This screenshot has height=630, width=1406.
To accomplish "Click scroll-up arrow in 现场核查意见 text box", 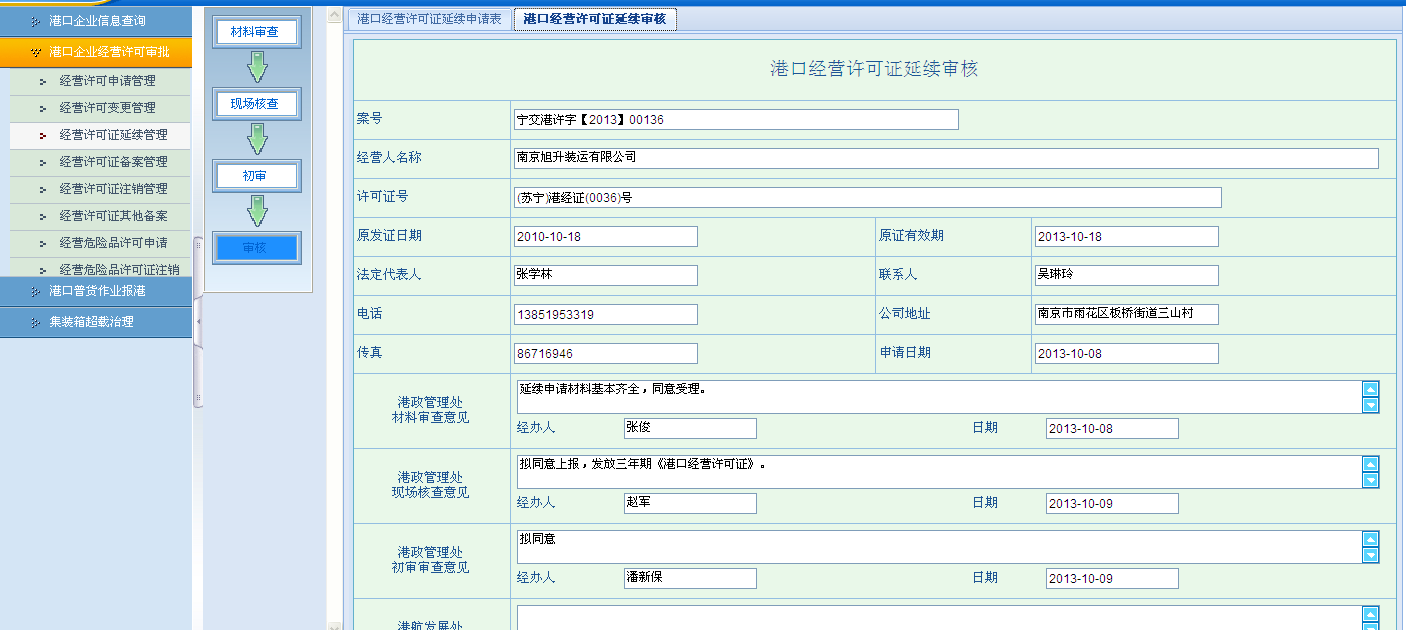I will [x=1370, y=464].
